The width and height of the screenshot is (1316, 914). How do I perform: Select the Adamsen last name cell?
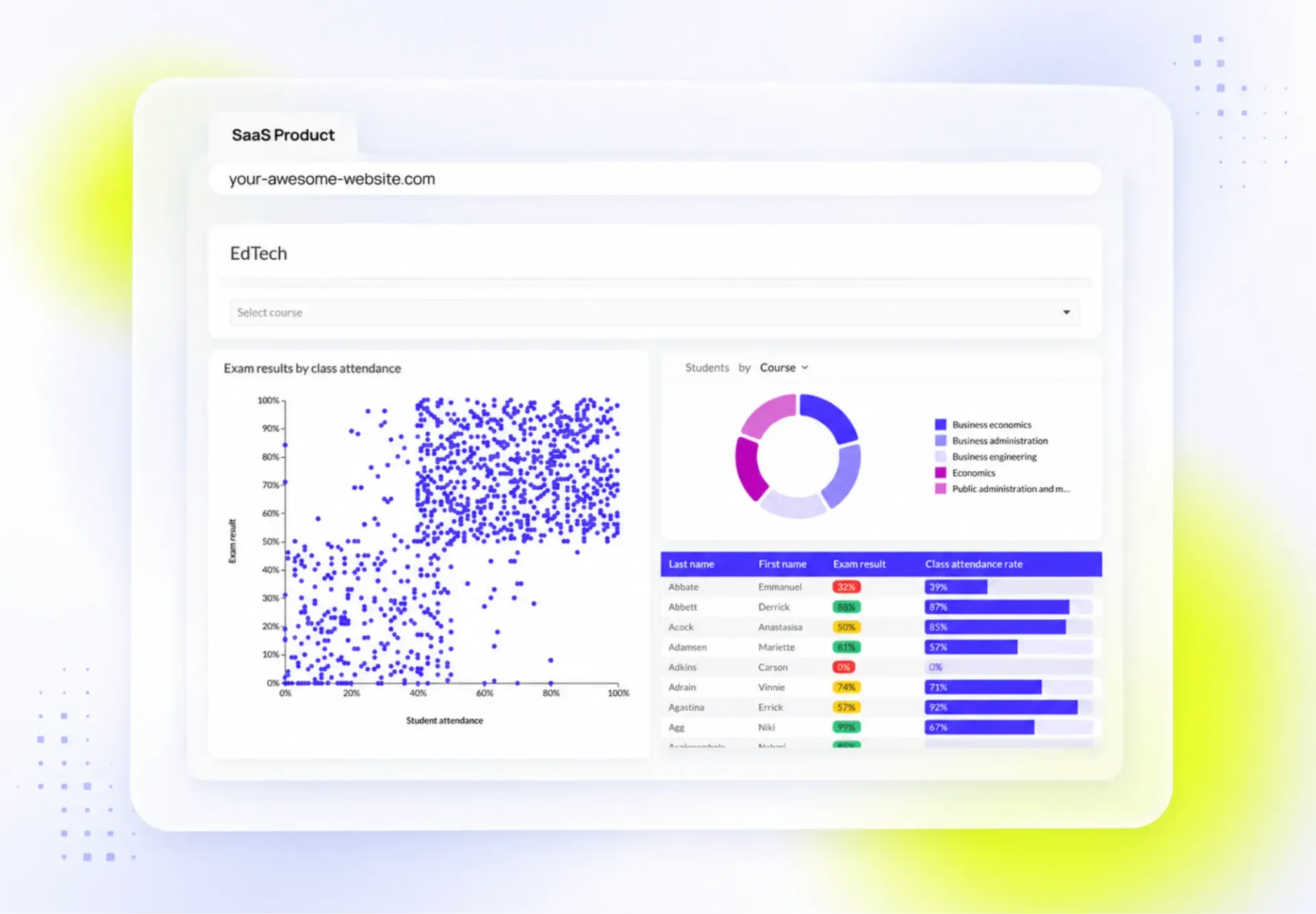[687, 647]
